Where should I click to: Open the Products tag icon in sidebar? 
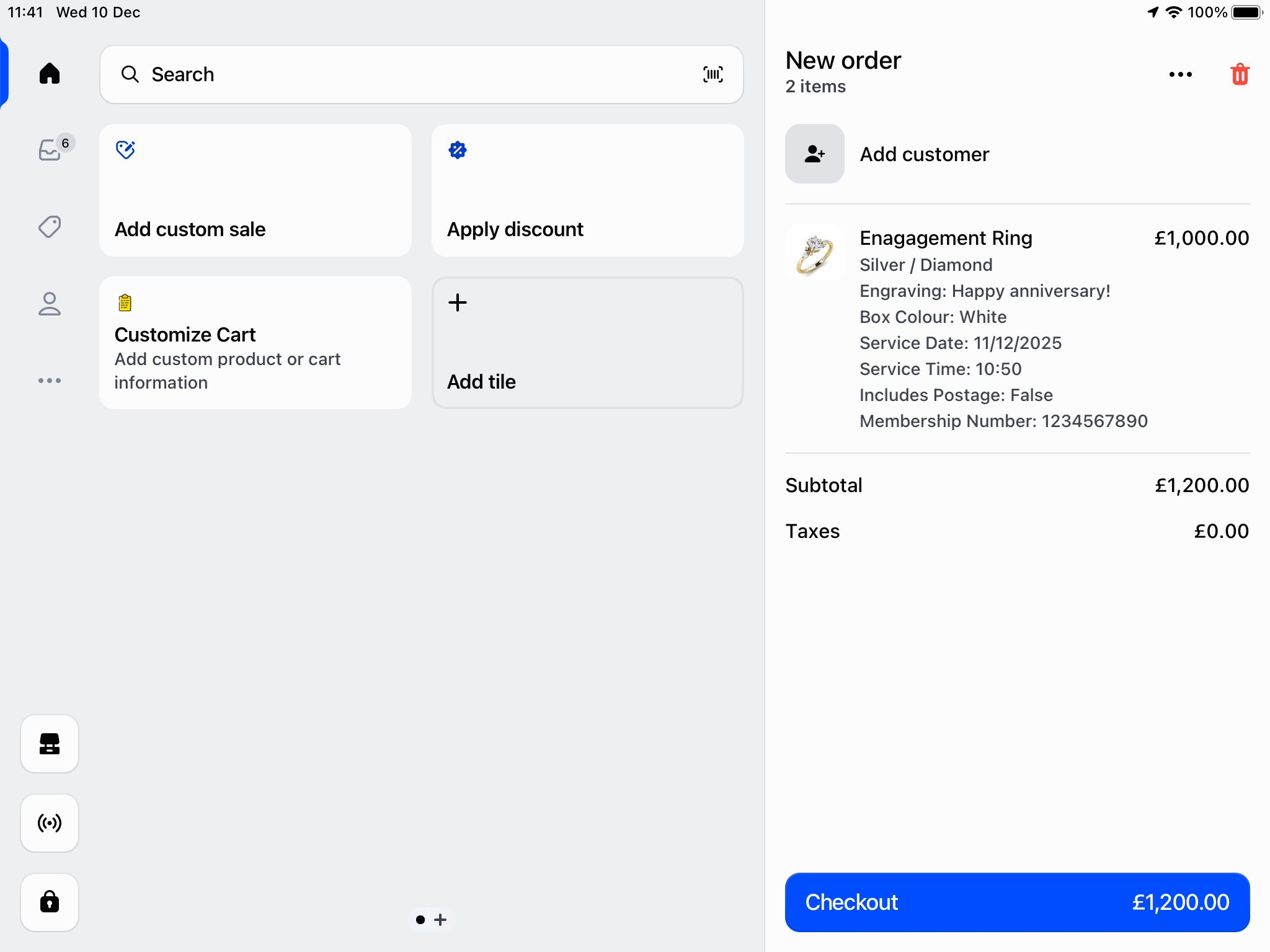[x=50, y=227]
